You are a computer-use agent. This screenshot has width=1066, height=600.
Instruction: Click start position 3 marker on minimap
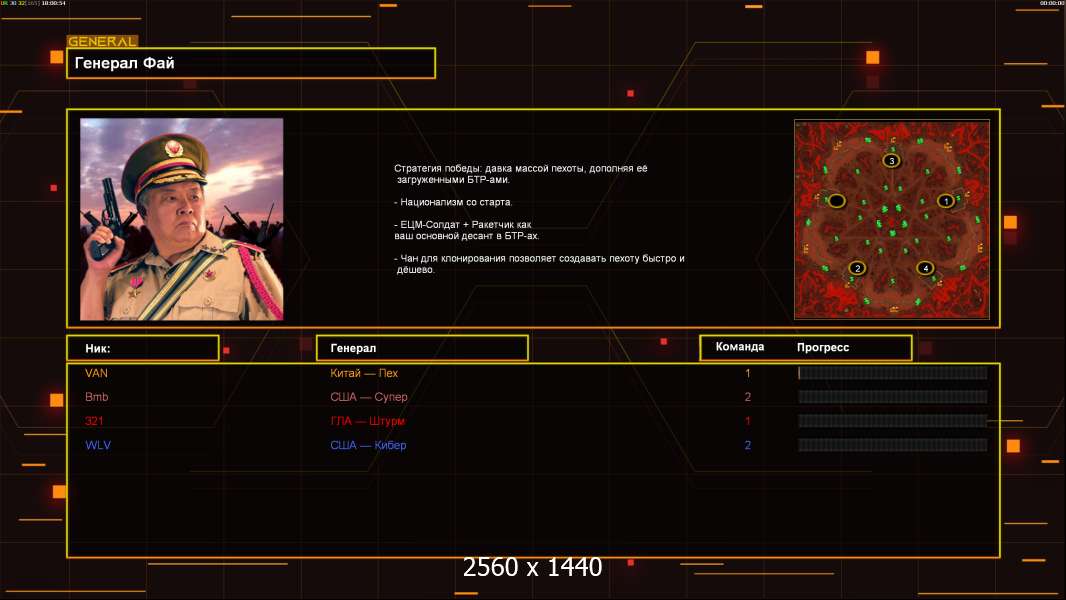891,160
